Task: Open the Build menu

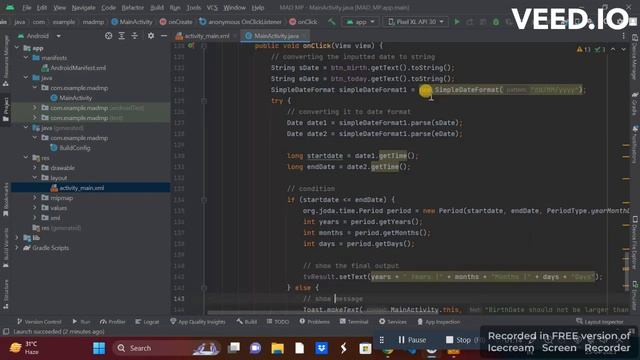Action: point(157,7)
